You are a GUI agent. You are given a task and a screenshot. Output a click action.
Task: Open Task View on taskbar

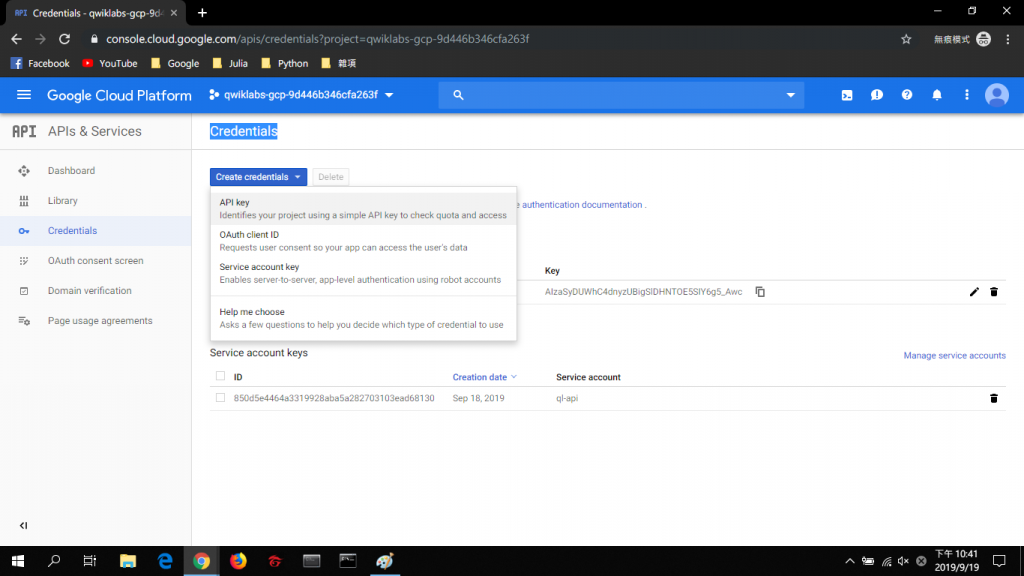point(90,561)
